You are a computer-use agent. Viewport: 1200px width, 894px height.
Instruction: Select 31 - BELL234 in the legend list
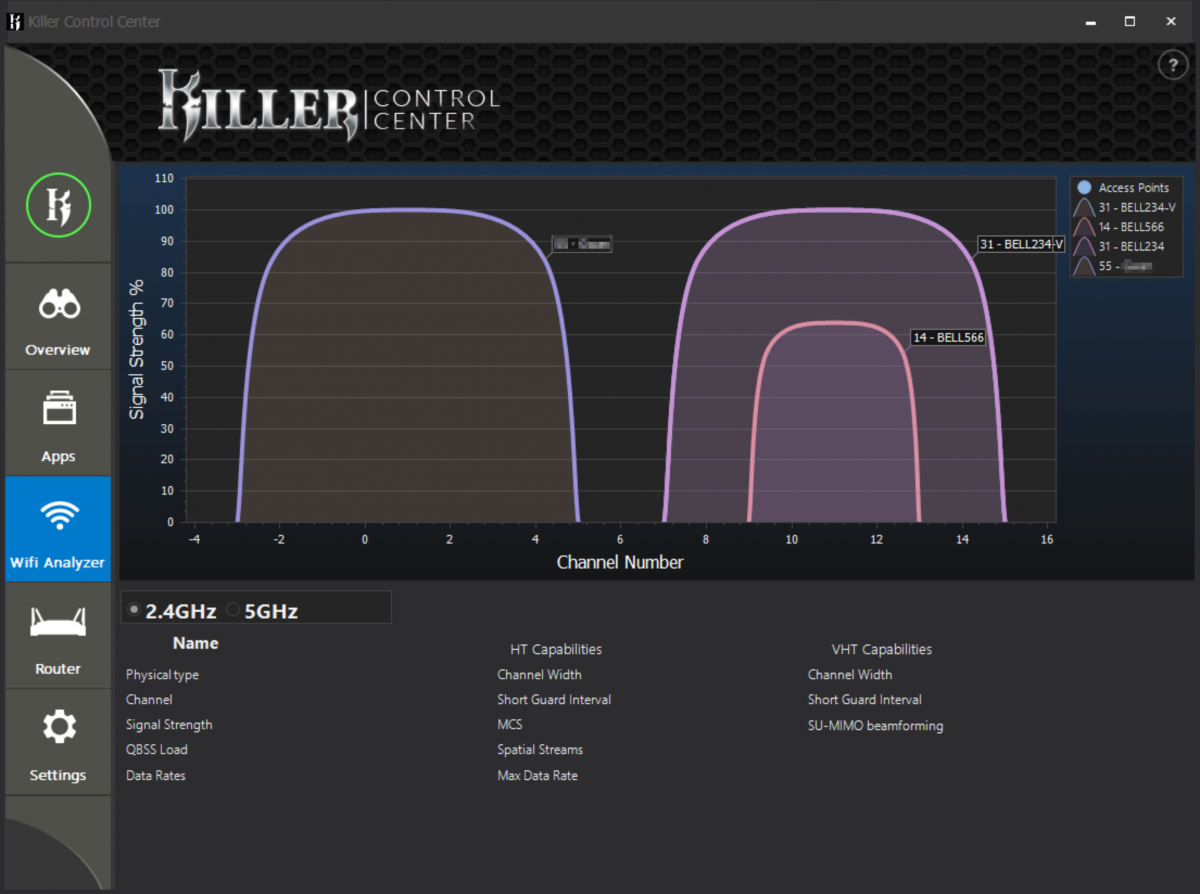(x=1131, y=246)
